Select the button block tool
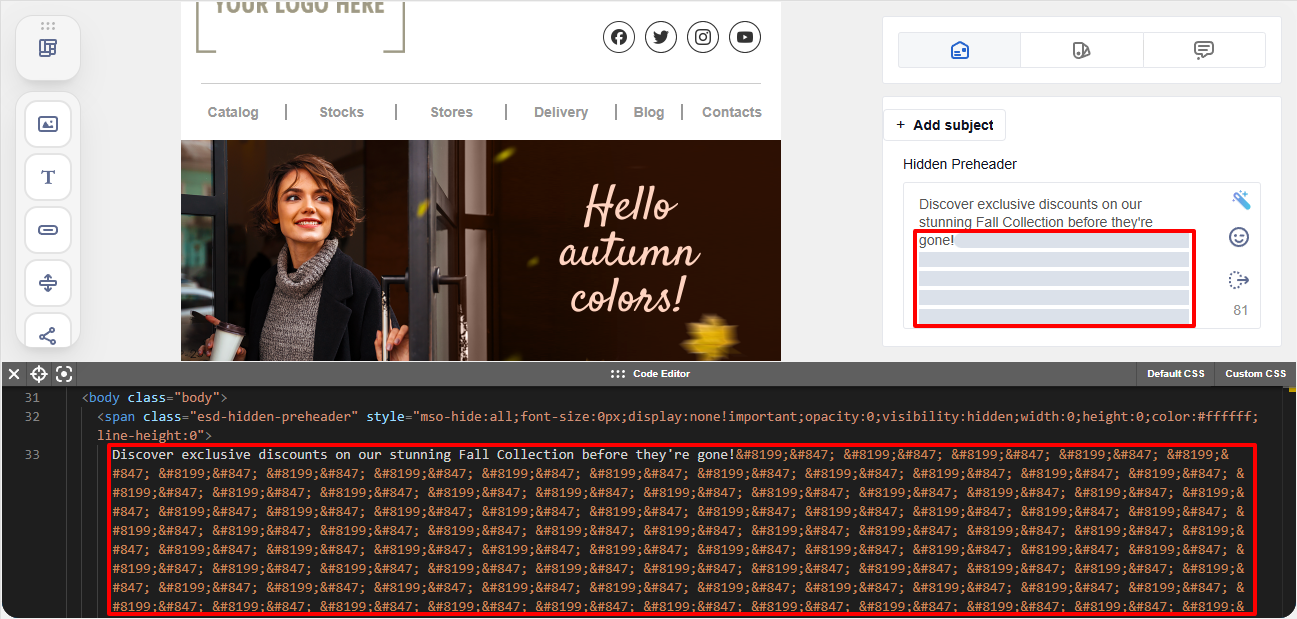Viewport: 1297px width, 619px height. coord(47,230)
